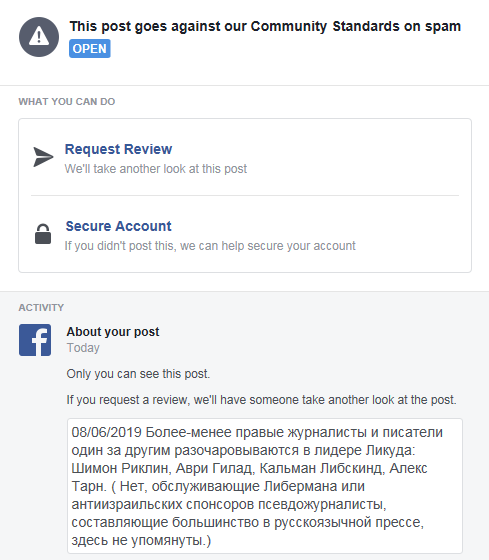This screenshot has height=560, width=489.
Task: Click the spam Community Standards heading
Action: pos(265,26)
